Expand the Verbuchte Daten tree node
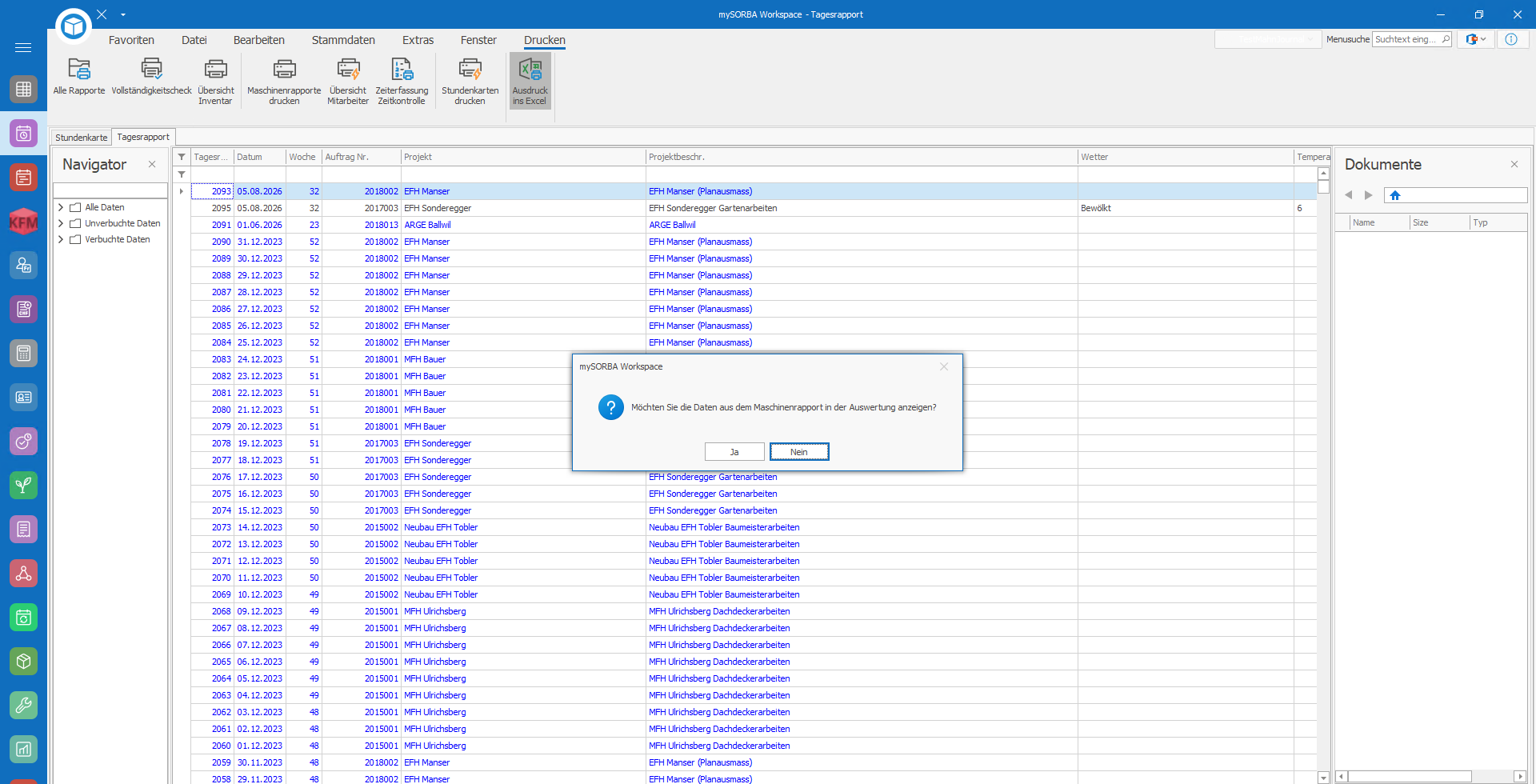Image resolution: width=1536 pixels, height=784 pixels. click(x=61, y=239)
